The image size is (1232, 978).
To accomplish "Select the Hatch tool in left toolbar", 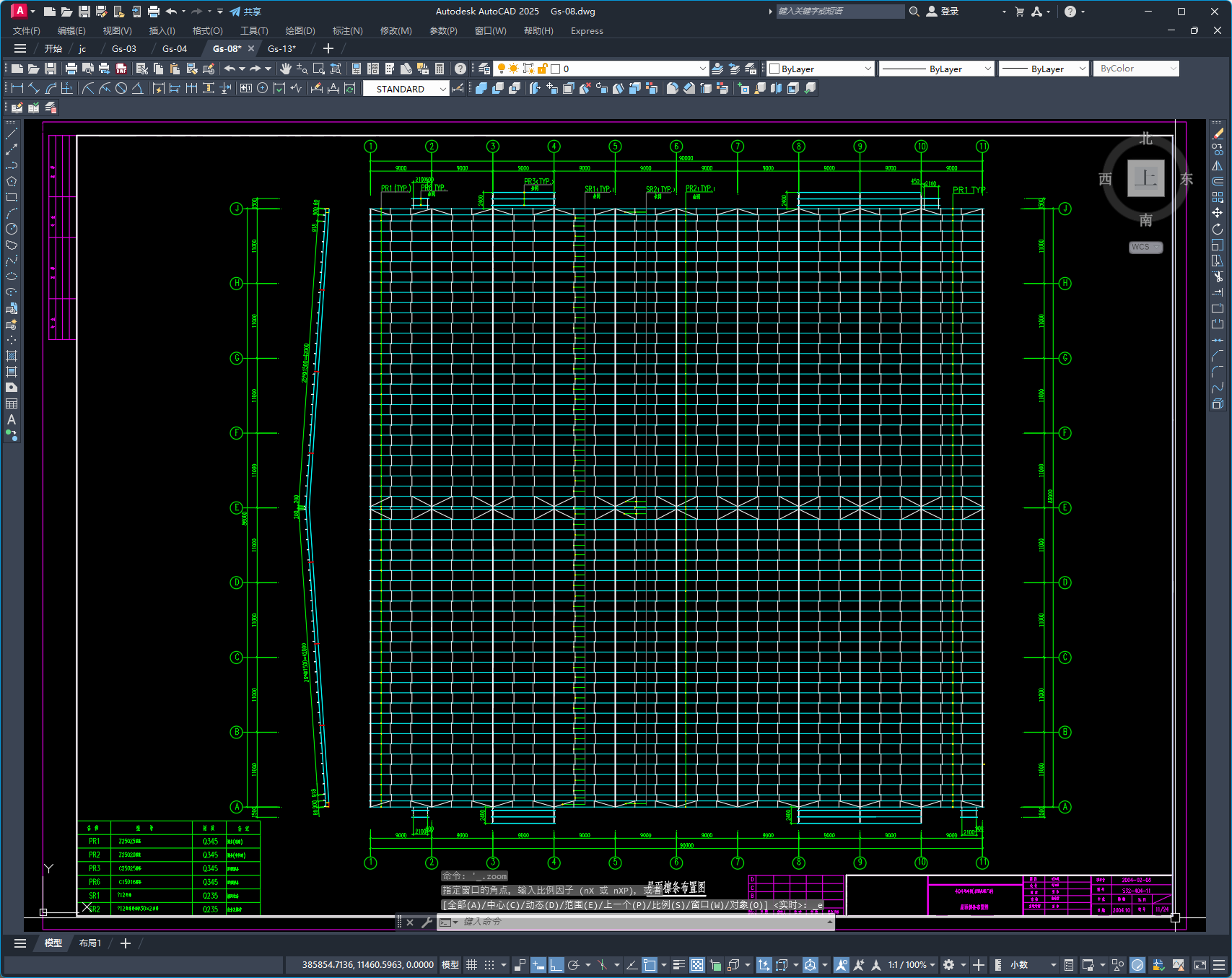I will tap(12, 356).
